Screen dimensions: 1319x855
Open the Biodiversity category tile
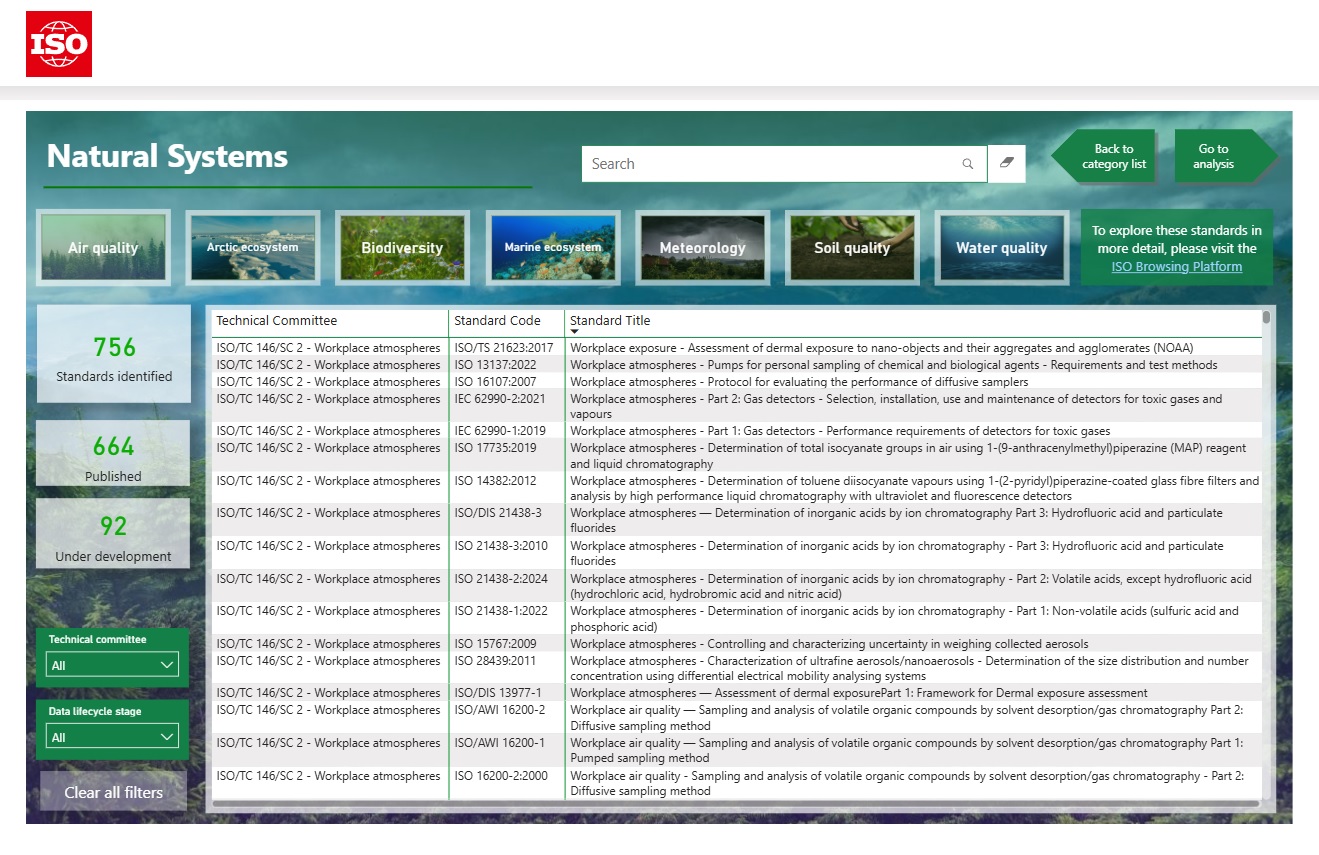(x=402, y=247)
